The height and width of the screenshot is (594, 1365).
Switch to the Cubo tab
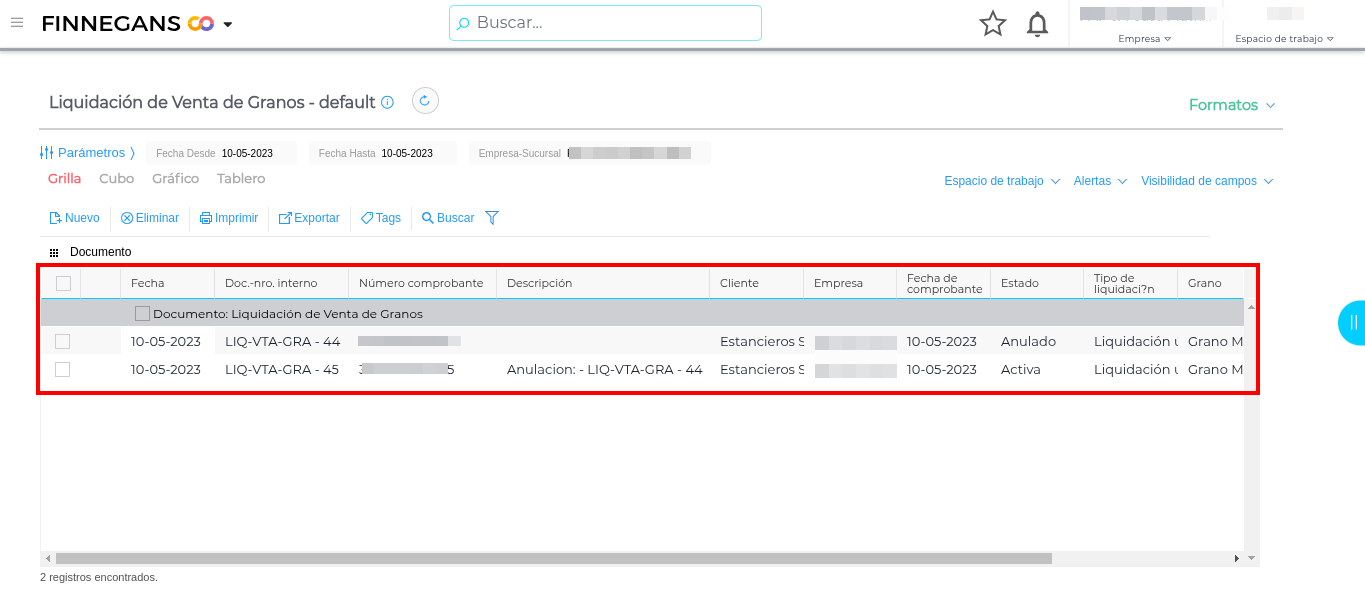tap(117, 179)
